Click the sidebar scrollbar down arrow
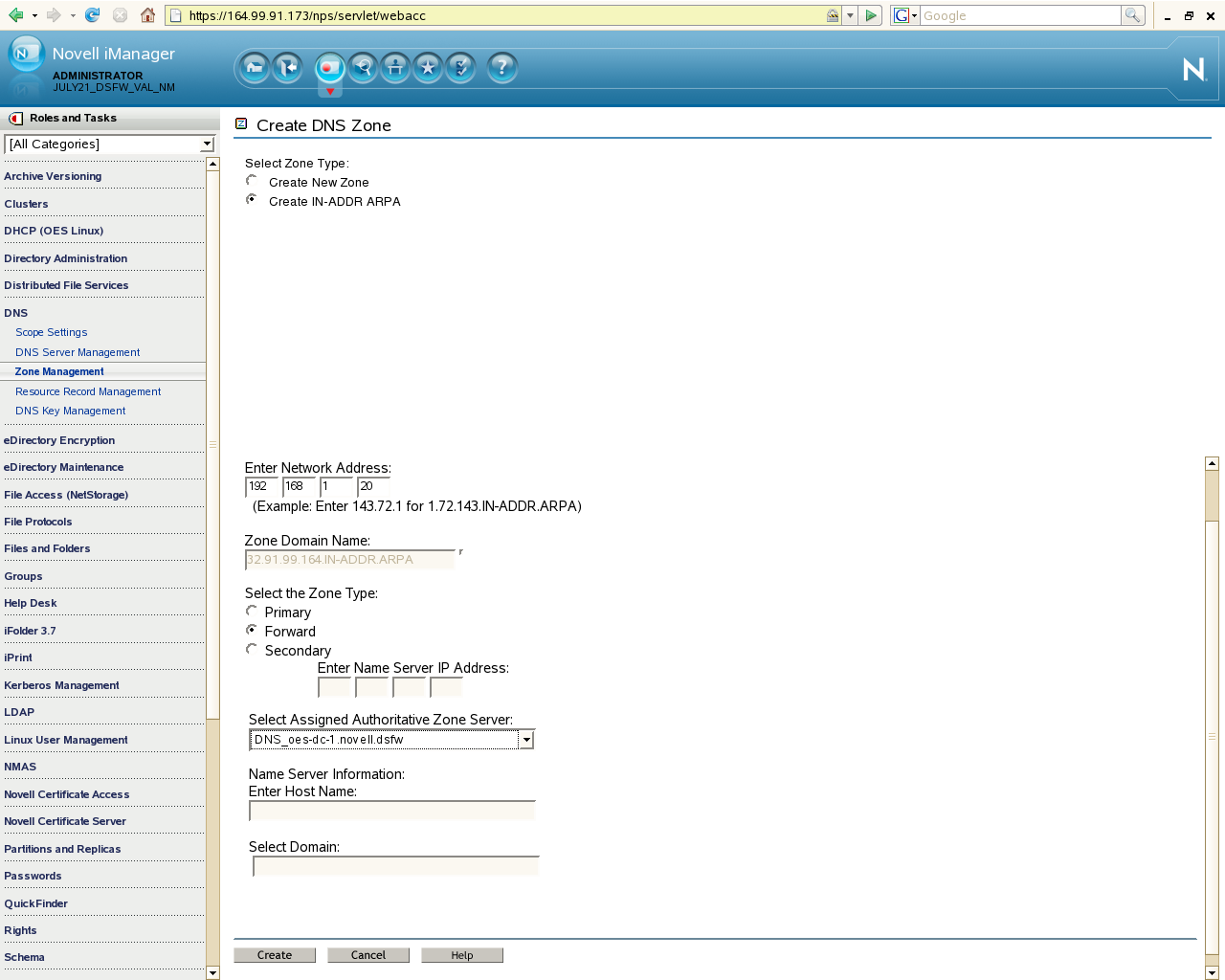The height and width of the screenshot is (980, 1225). (x=212, y=973)
